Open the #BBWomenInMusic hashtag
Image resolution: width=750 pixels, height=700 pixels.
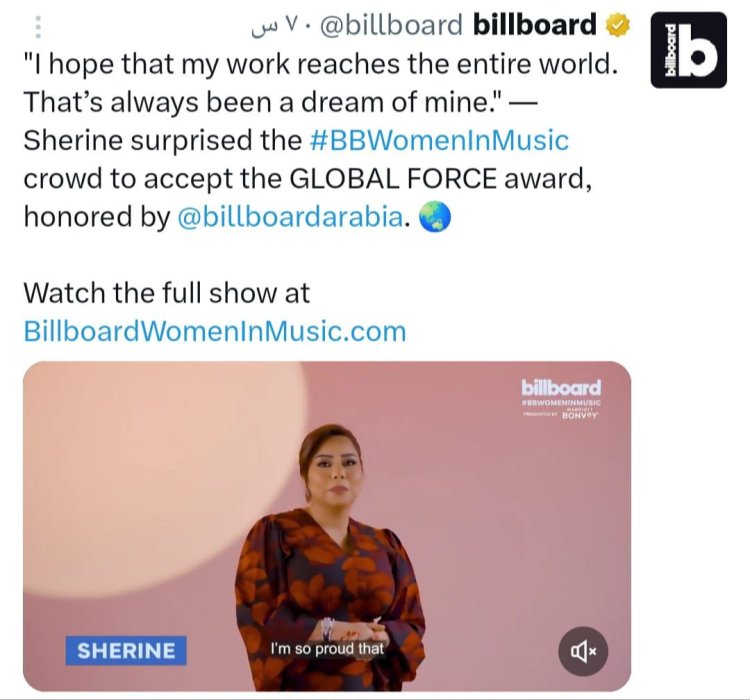coord(439,140)
